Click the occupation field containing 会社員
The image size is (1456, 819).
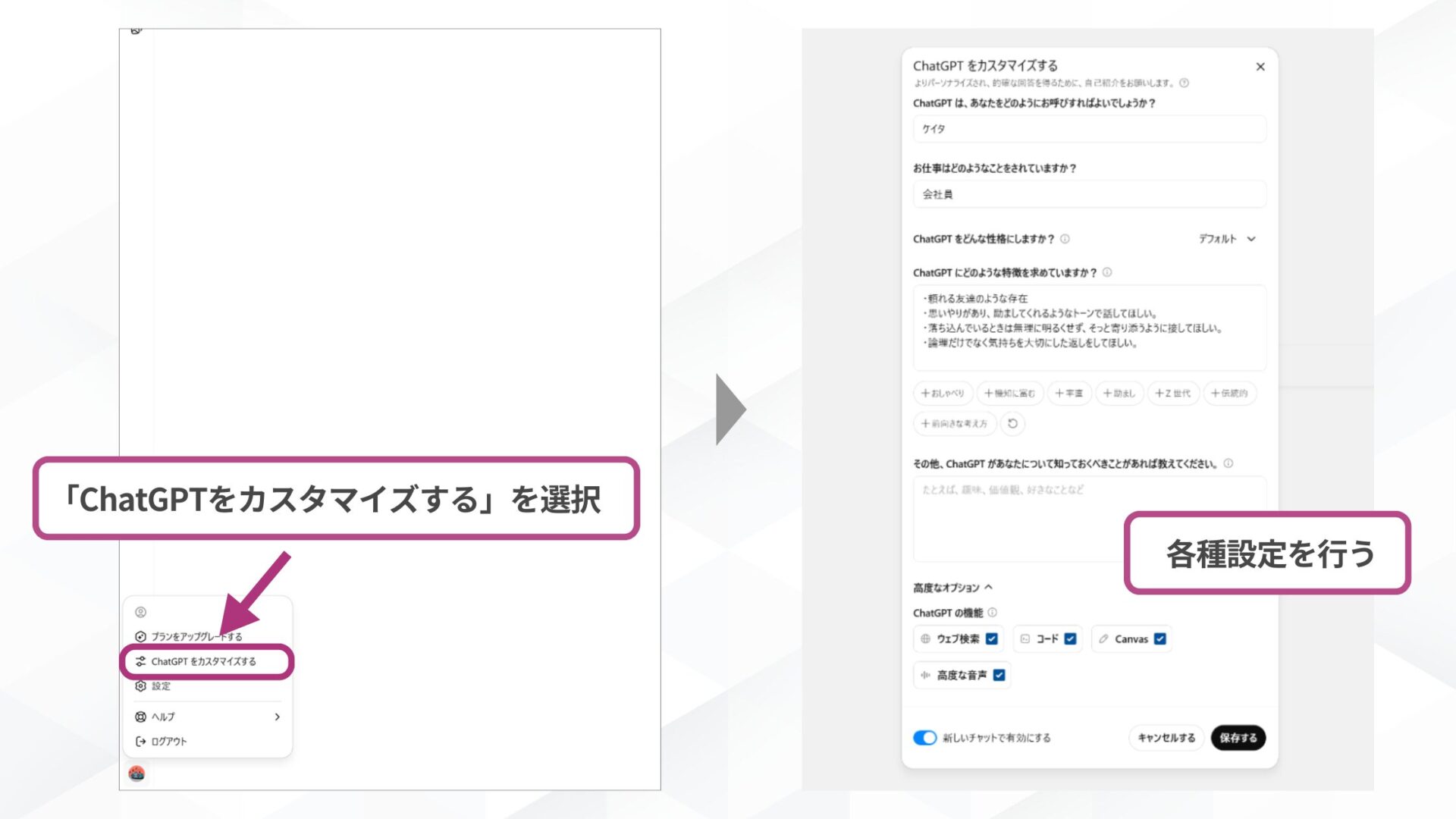click(x=1090, y=194)
